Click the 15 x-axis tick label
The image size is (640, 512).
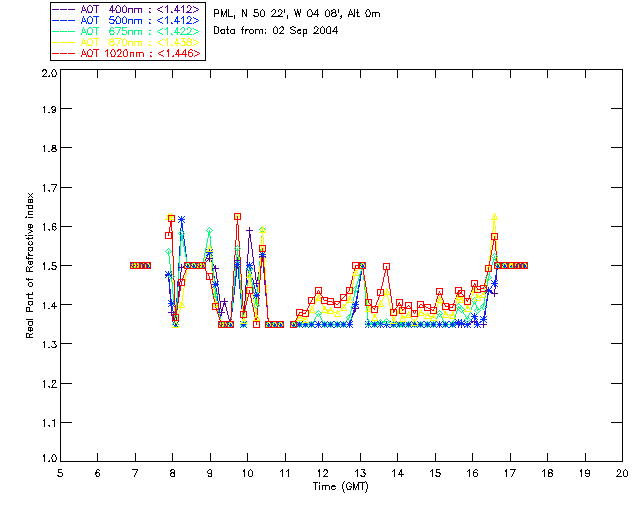pyautogui.click(x=435, y=473)
